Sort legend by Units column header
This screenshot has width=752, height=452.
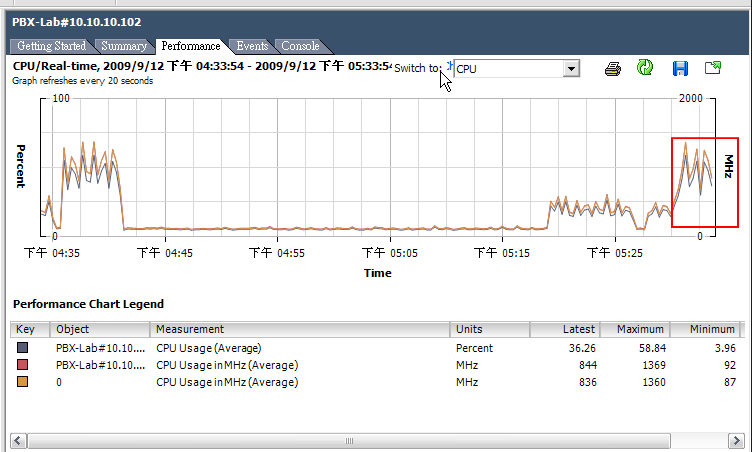click(490, 329)
